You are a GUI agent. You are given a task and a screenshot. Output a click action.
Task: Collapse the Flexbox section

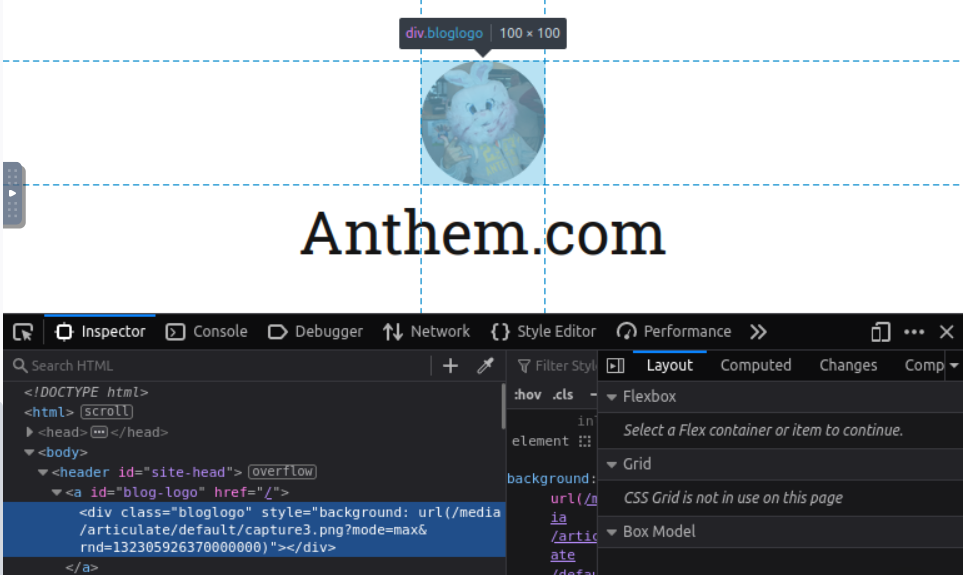(x=612, y=397)
